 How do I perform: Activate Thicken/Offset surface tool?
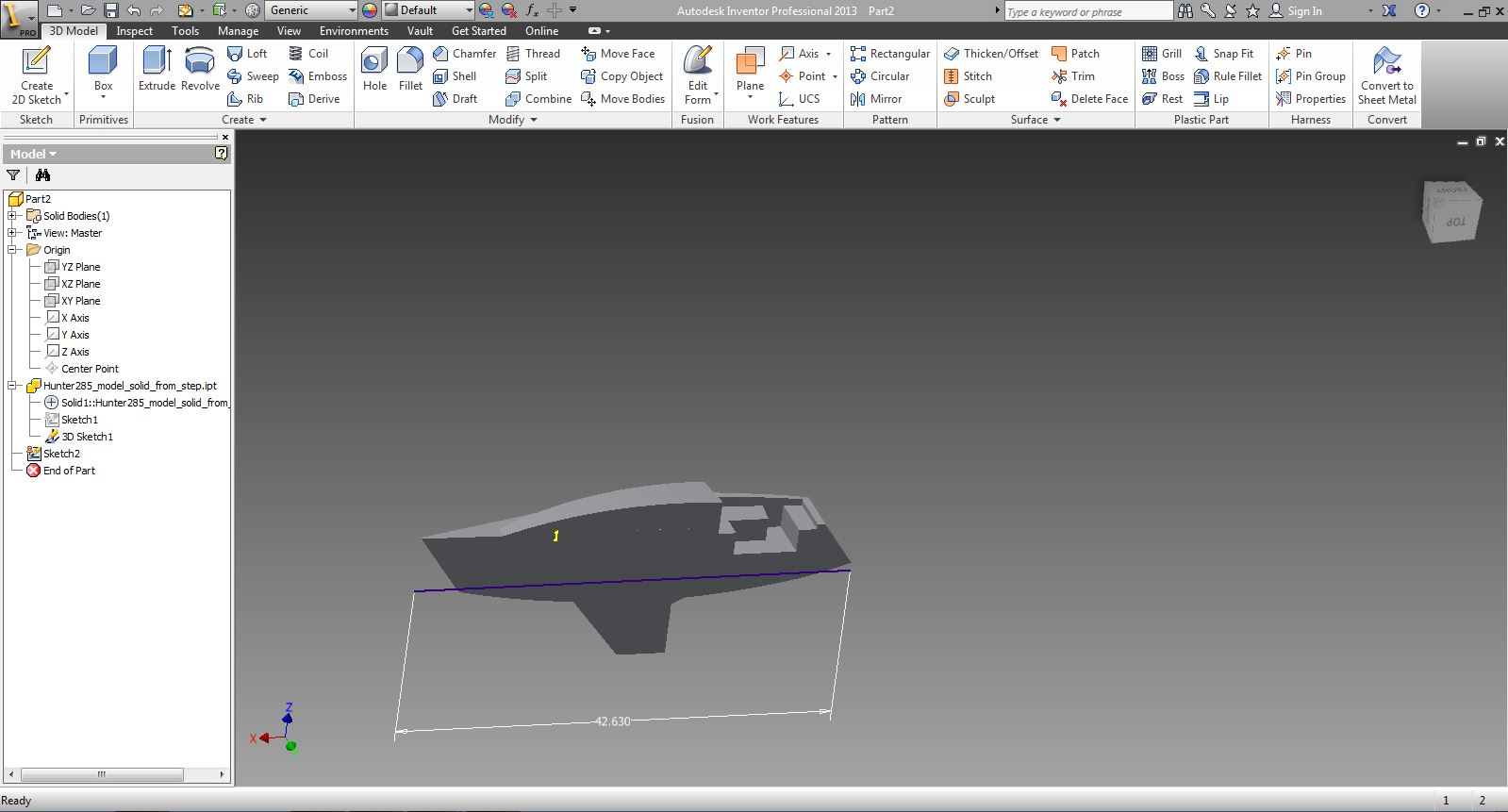991,54
